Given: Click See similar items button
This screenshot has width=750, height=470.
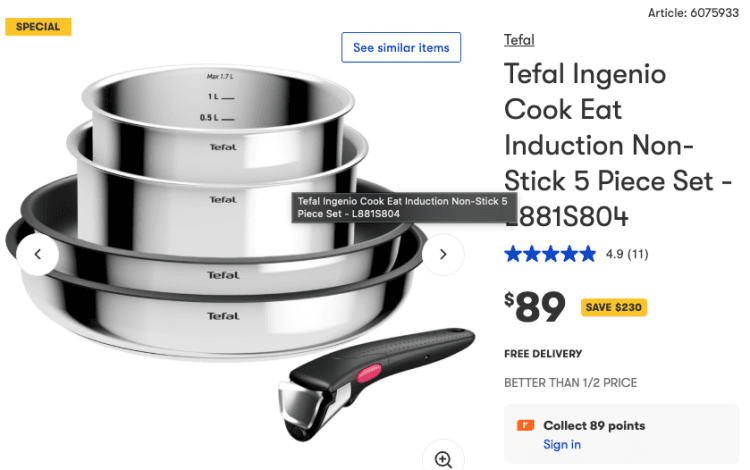Looking at the screenshot, I should click(401, 47).
